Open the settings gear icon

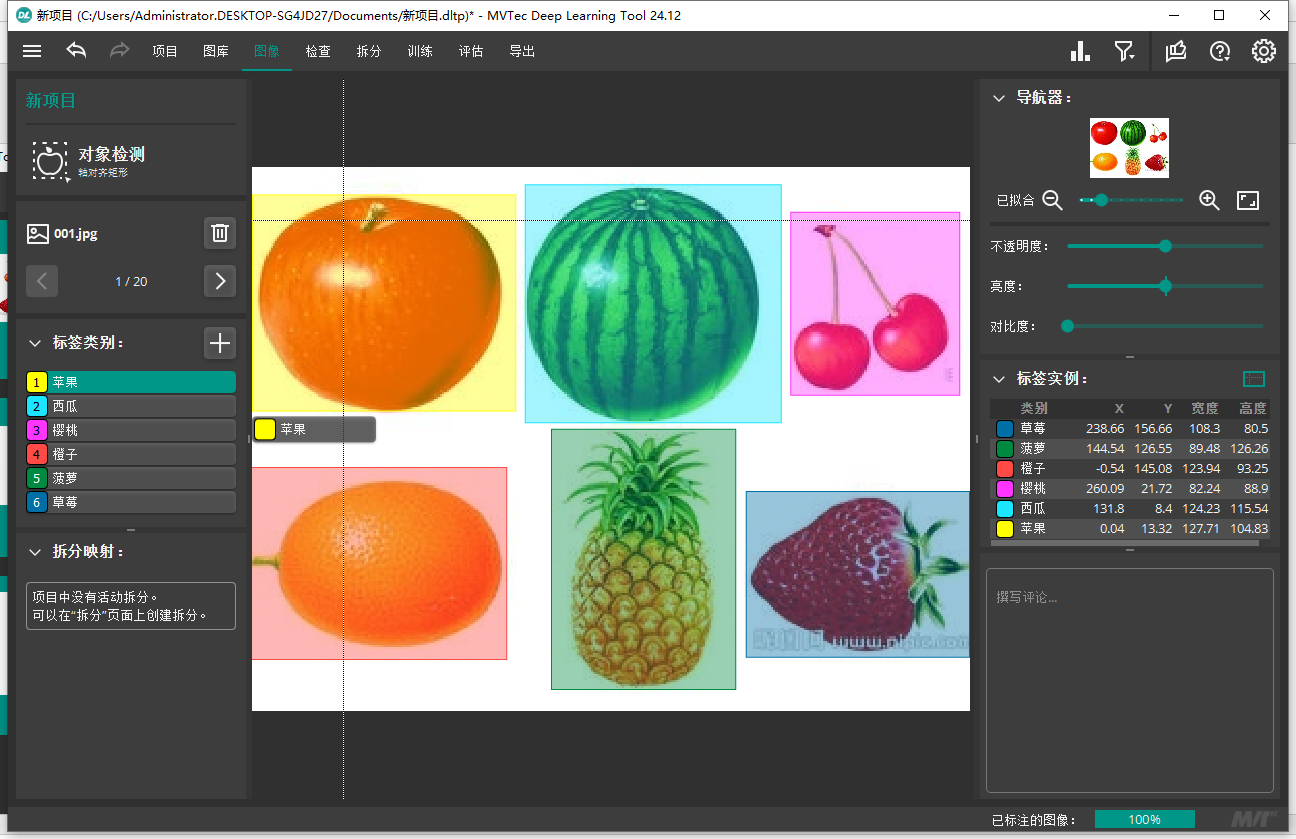[1264, 51]
